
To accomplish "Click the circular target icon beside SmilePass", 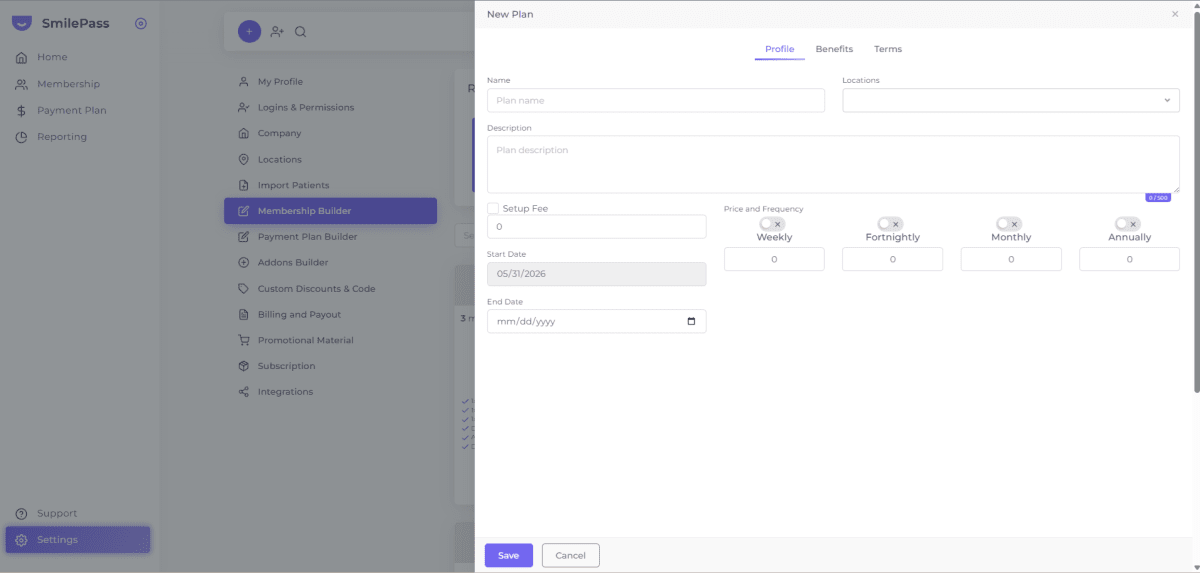I will [x=141, y=23].
